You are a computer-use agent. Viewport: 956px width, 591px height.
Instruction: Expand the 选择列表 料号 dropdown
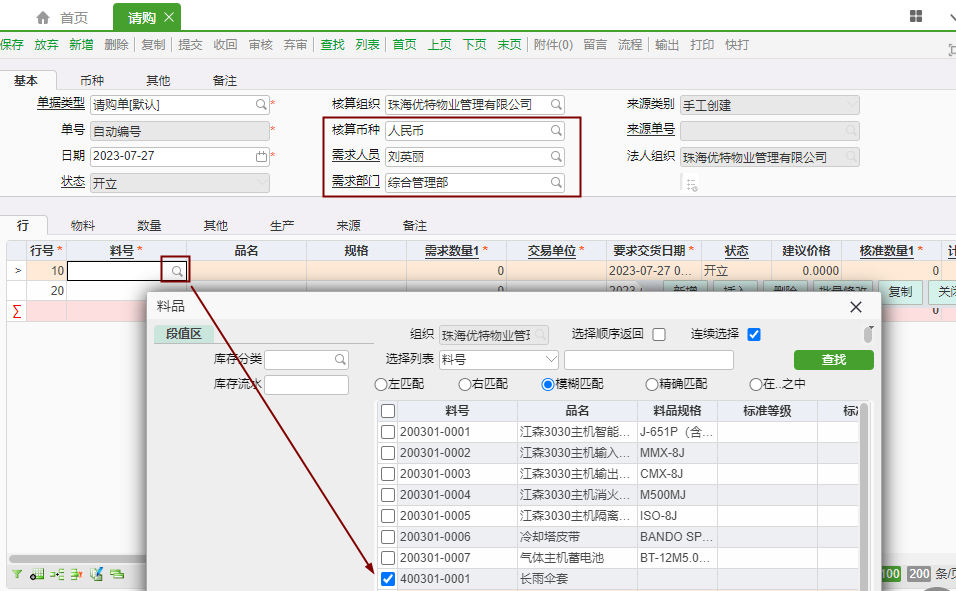coord(551,359)
